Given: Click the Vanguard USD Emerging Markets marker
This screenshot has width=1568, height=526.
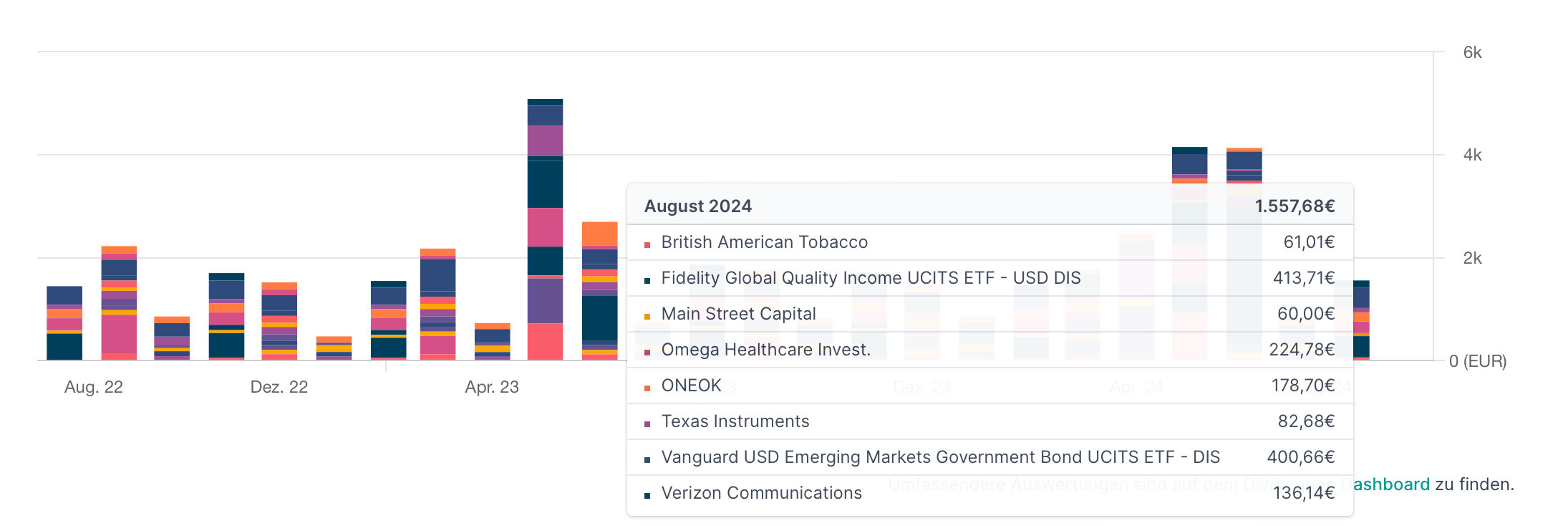Looking at the screenshot, I should click(x=647, y=460).
